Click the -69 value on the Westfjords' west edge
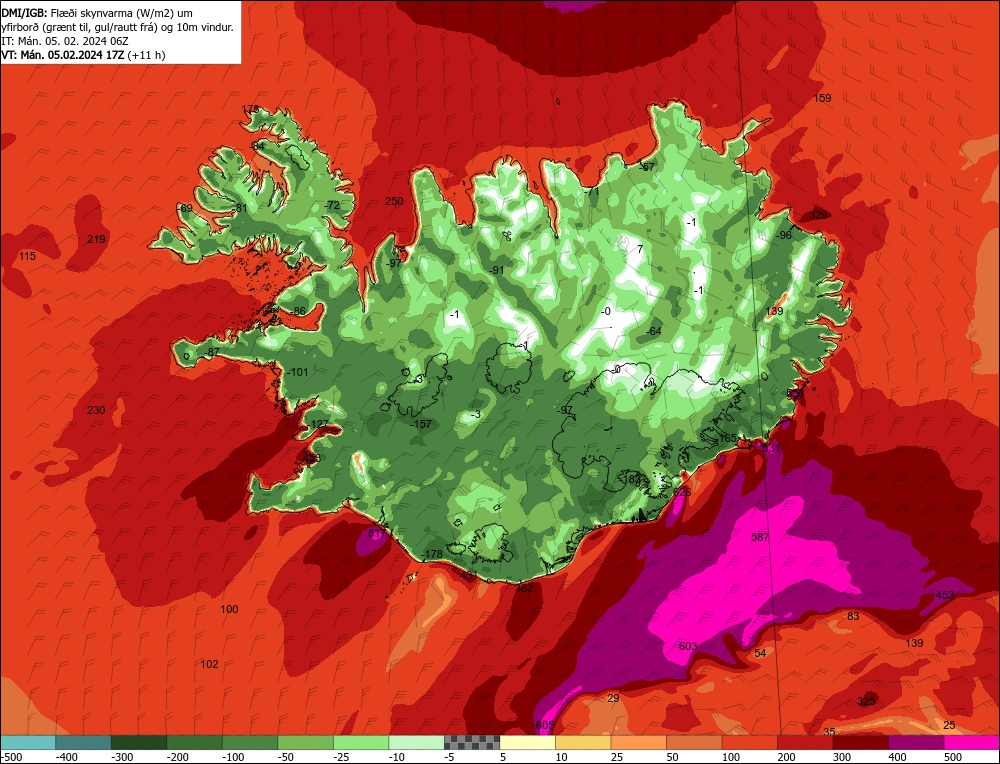 184,208
